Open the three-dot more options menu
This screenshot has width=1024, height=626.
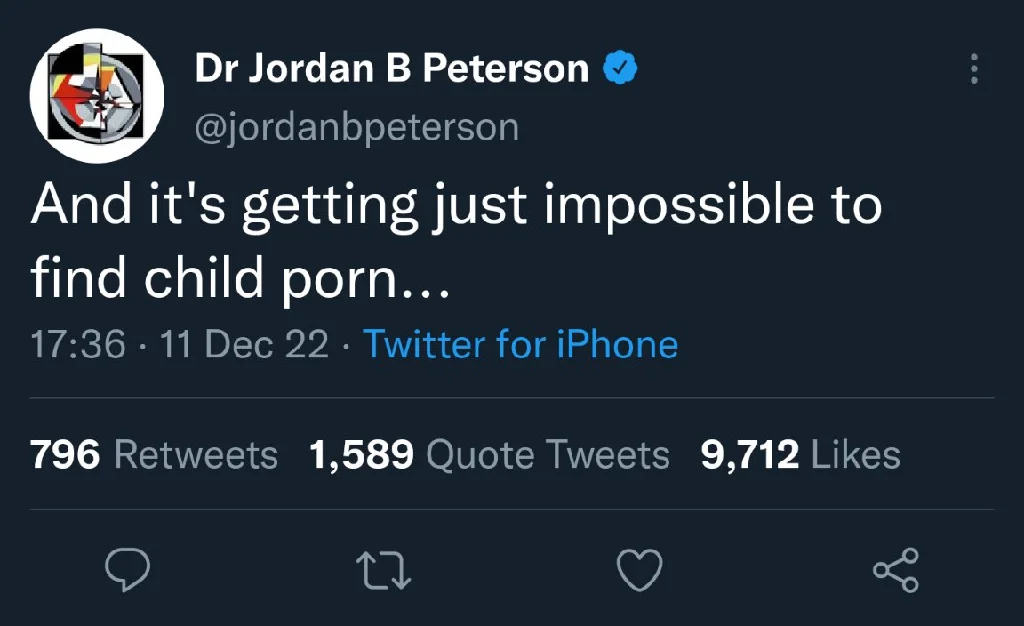coord(974,69)
